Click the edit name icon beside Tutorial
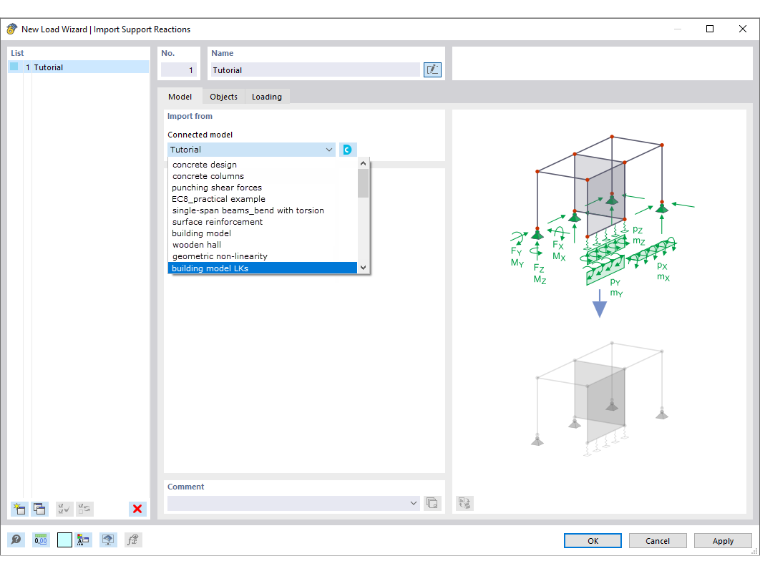The image size is (760, 573). pos(432,70)
